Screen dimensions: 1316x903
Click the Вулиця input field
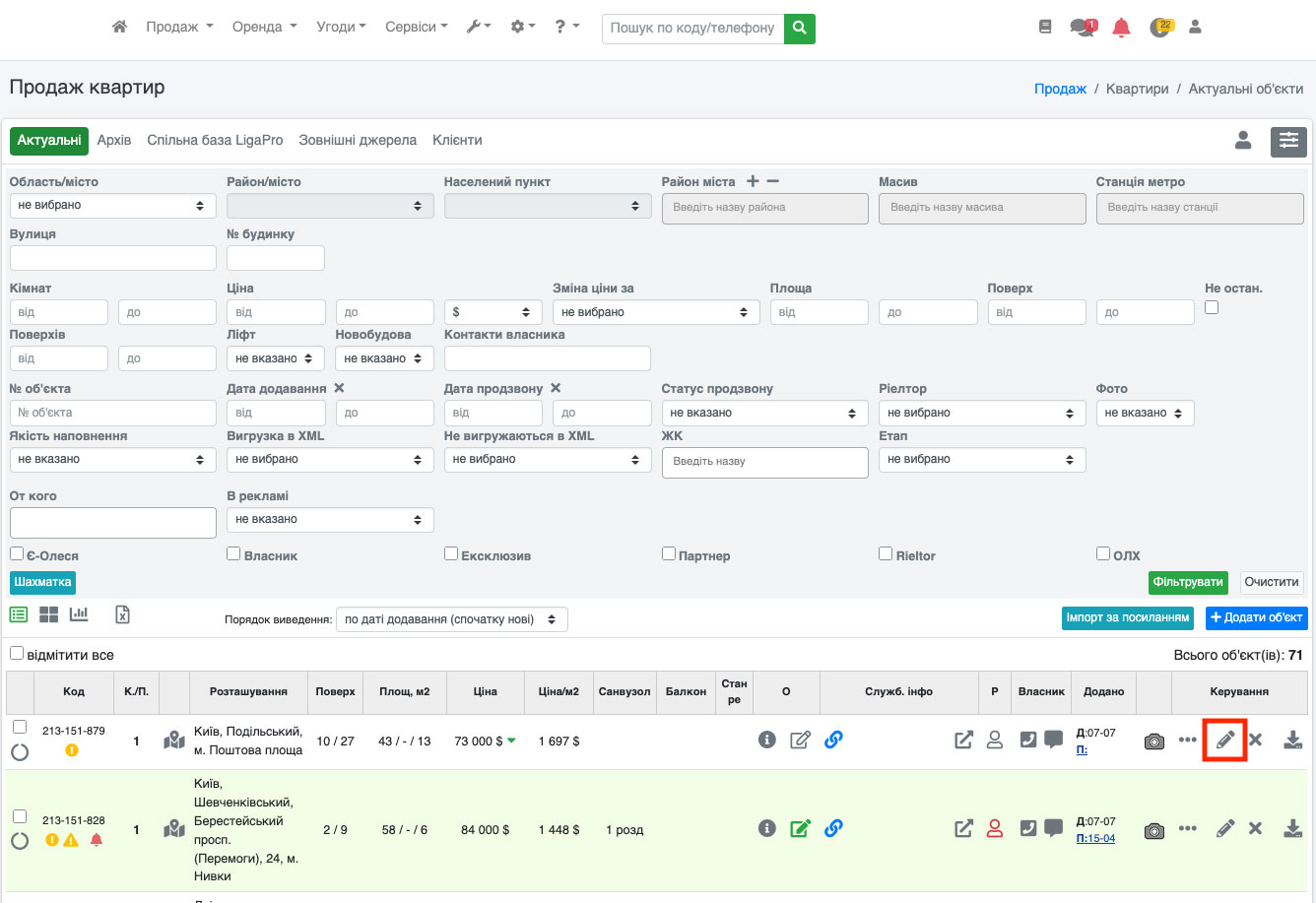point(112,258)
